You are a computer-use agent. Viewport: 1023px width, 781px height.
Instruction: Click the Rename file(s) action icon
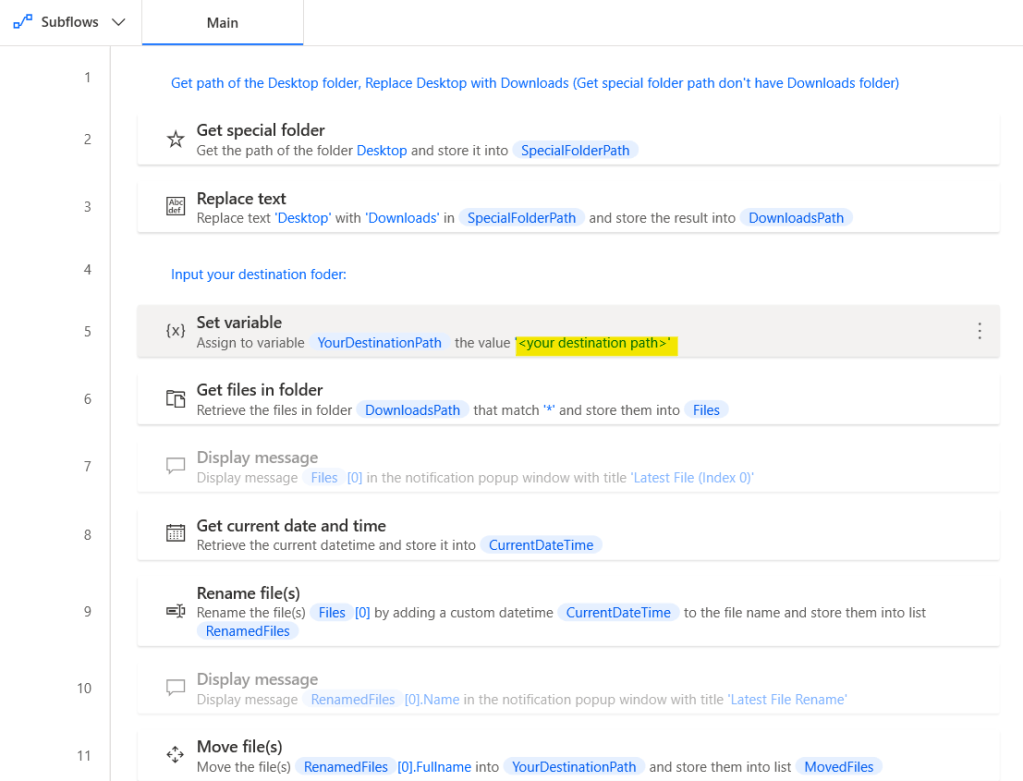click(x=175, y=611)
